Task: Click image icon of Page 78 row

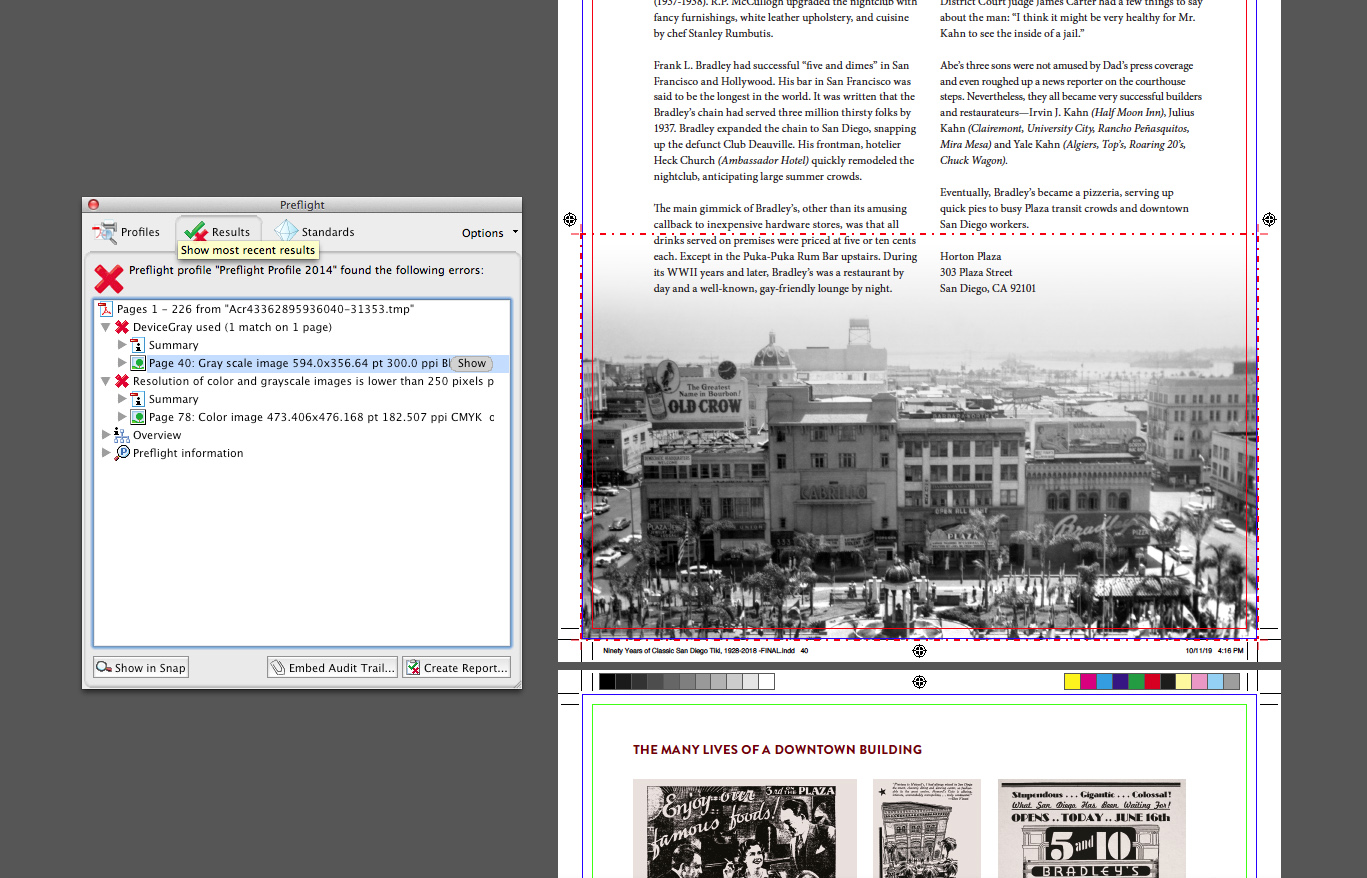Action: coord(138,417)
